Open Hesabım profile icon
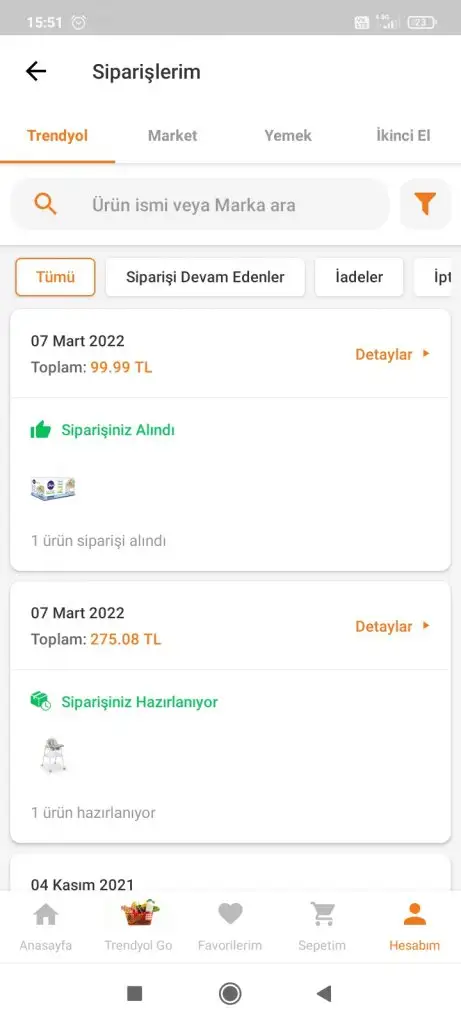Image resolution: width=461 pixels, height=1024 pixels. click(x=415, y=914)
